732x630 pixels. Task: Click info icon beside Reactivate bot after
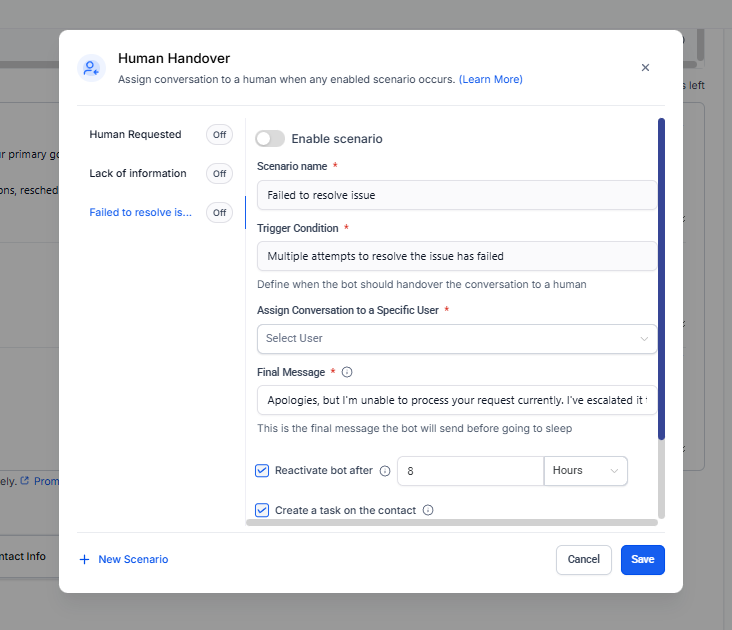point(385,471)
